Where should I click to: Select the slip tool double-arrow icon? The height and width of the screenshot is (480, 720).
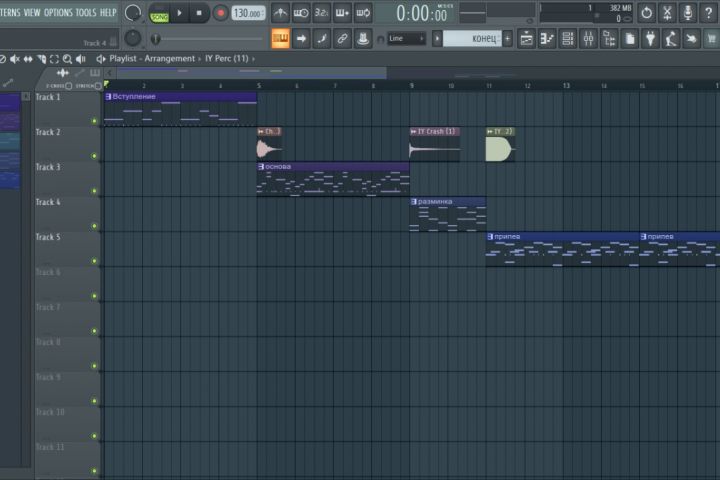28,59
